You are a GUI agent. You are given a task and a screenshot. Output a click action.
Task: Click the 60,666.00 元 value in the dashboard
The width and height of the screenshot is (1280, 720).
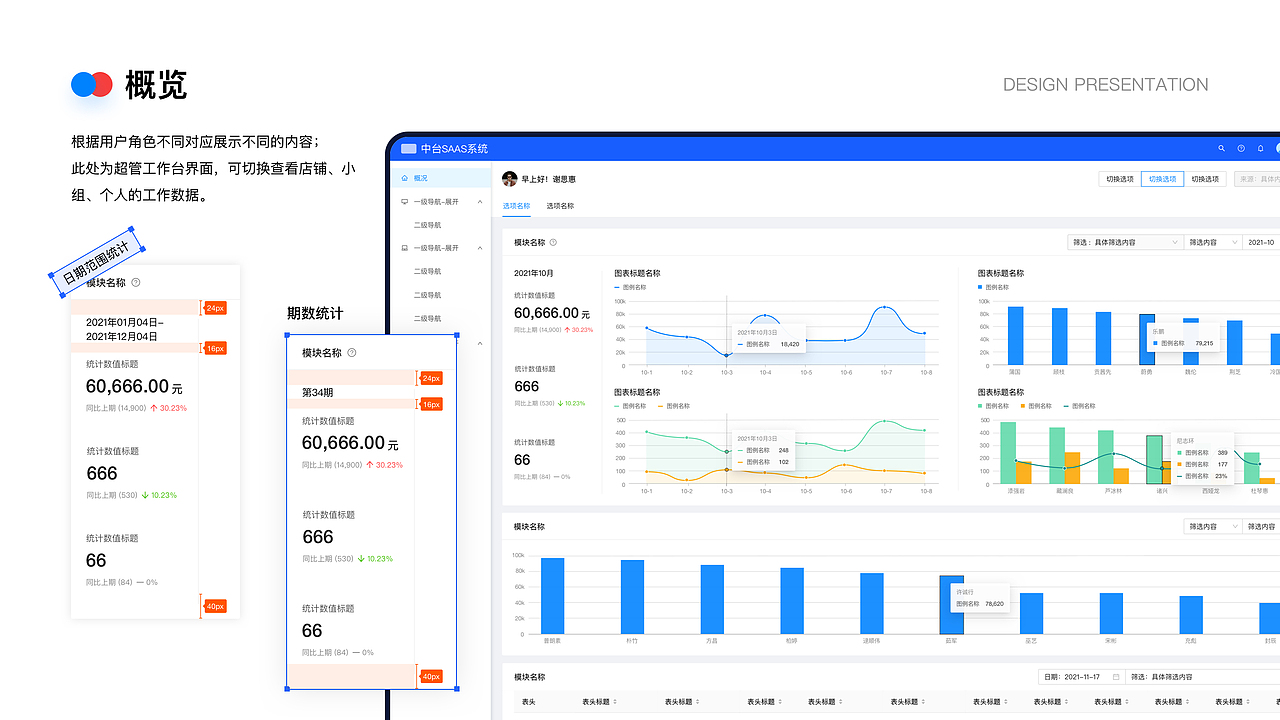click(552, 313)
